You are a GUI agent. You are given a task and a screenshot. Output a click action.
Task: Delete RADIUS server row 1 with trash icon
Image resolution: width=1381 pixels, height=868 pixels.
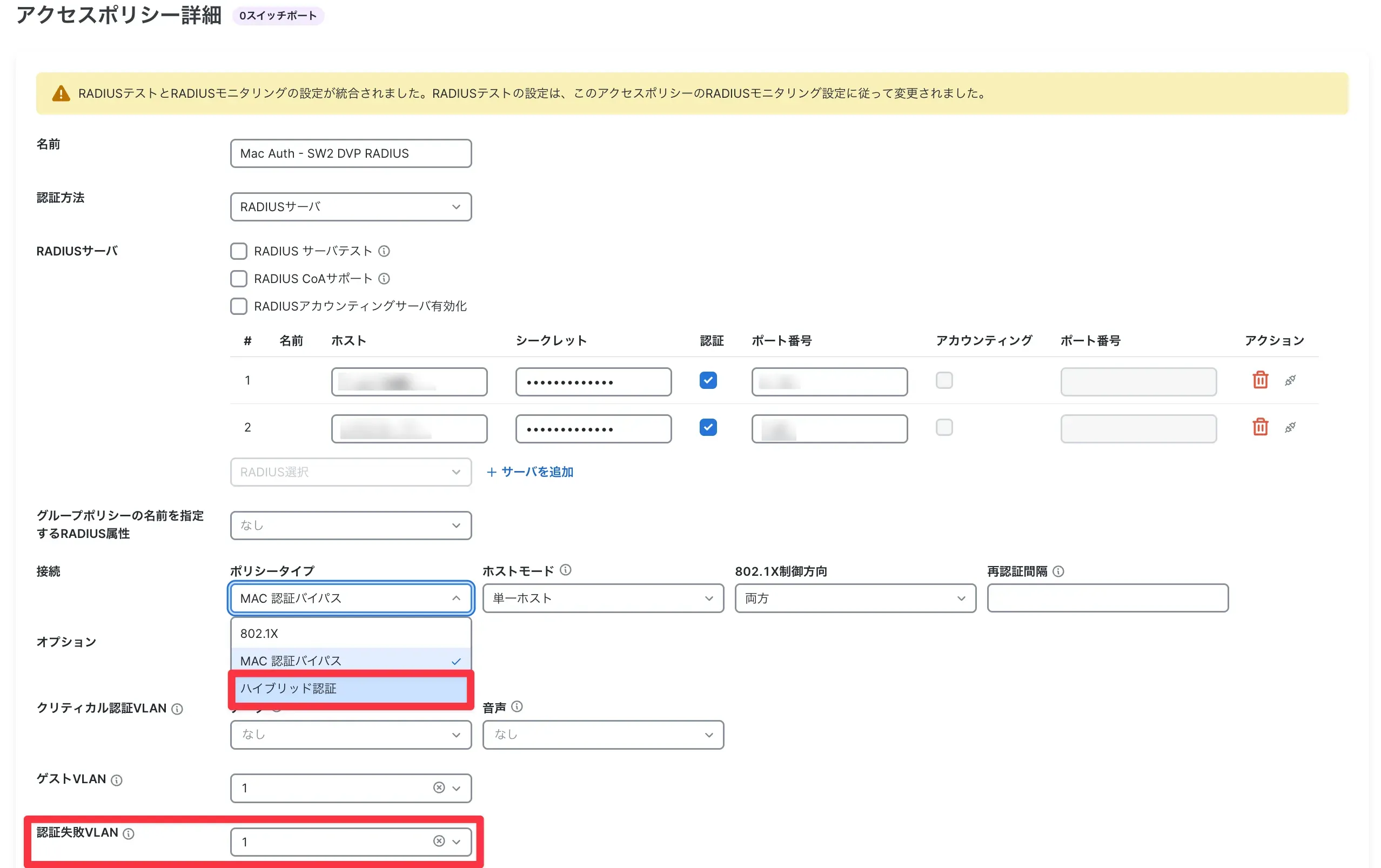coord(1260,380)
